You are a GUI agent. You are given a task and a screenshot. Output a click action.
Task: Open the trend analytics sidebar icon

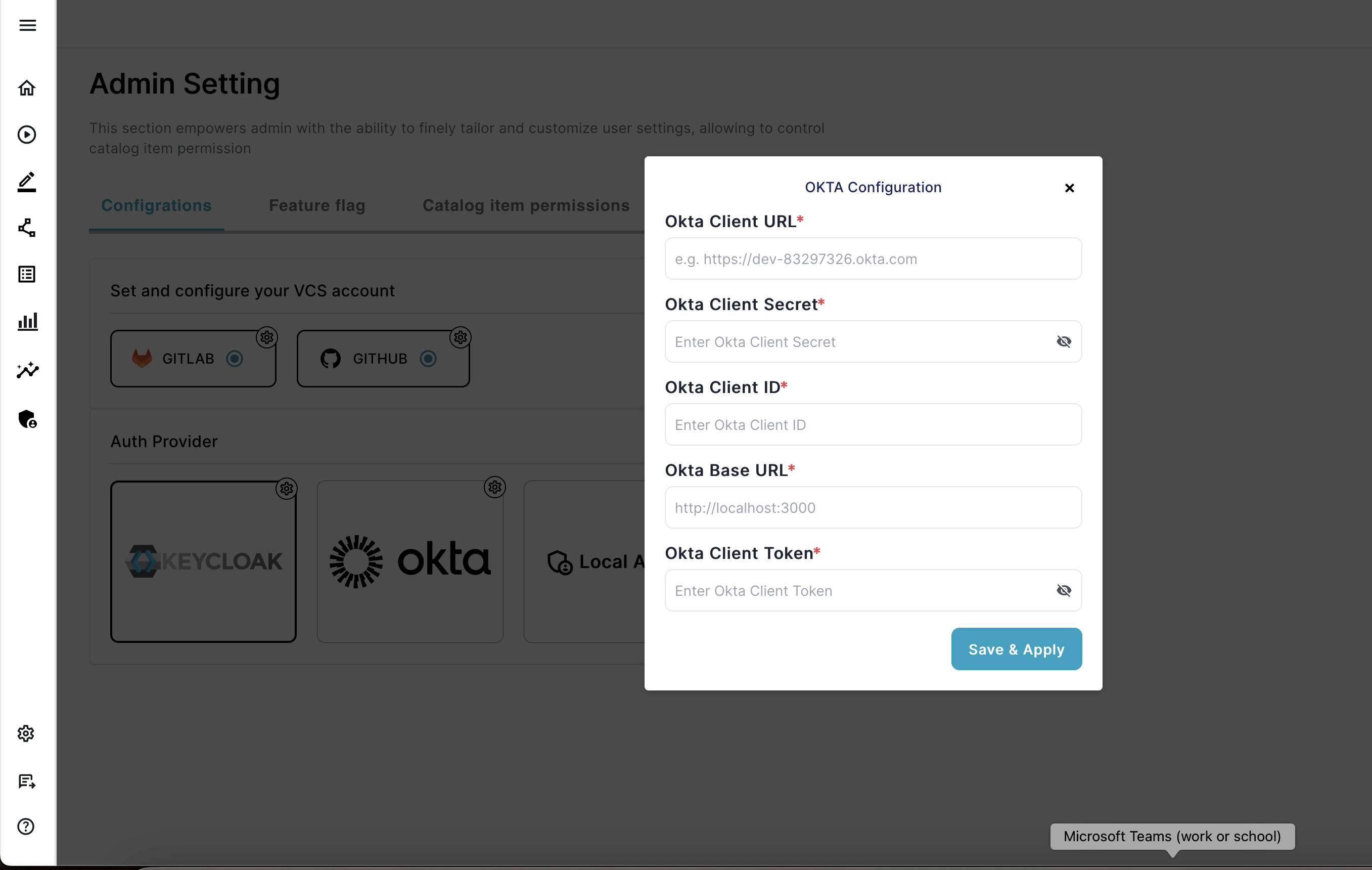tap(27, 370)
